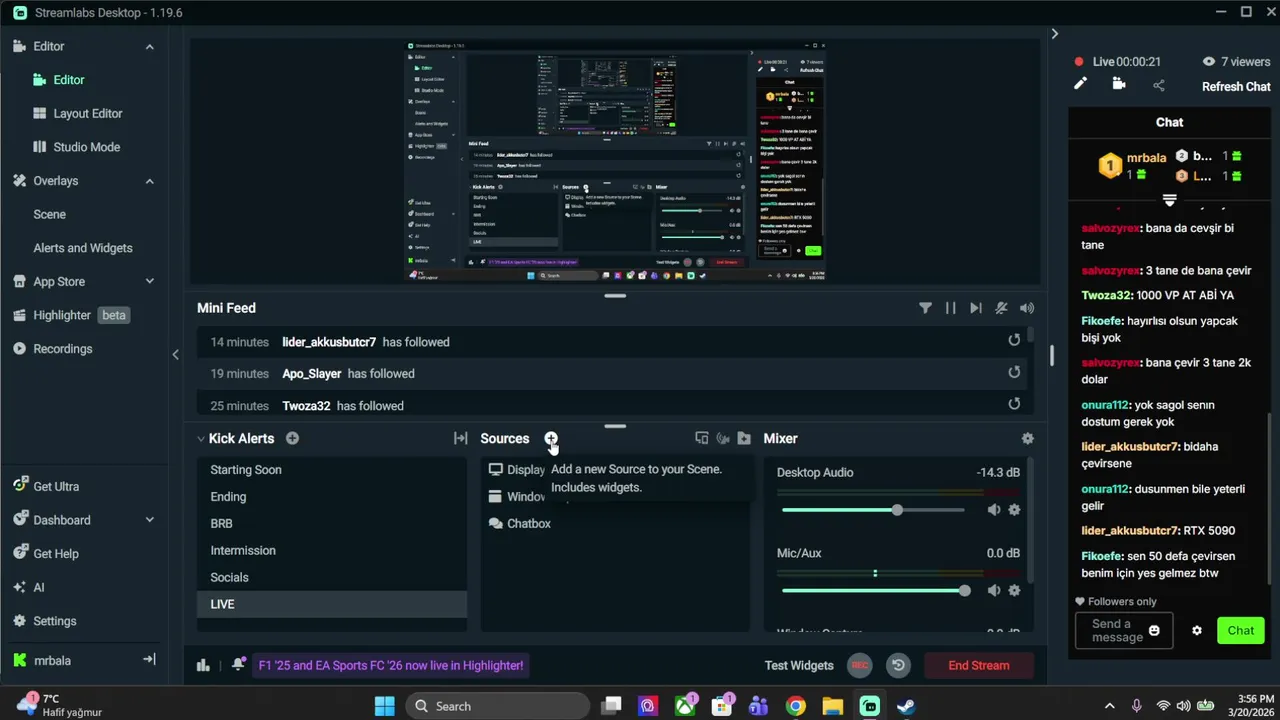Collapse the Overlays menu section
The image size is (1280, 720).
150,181
